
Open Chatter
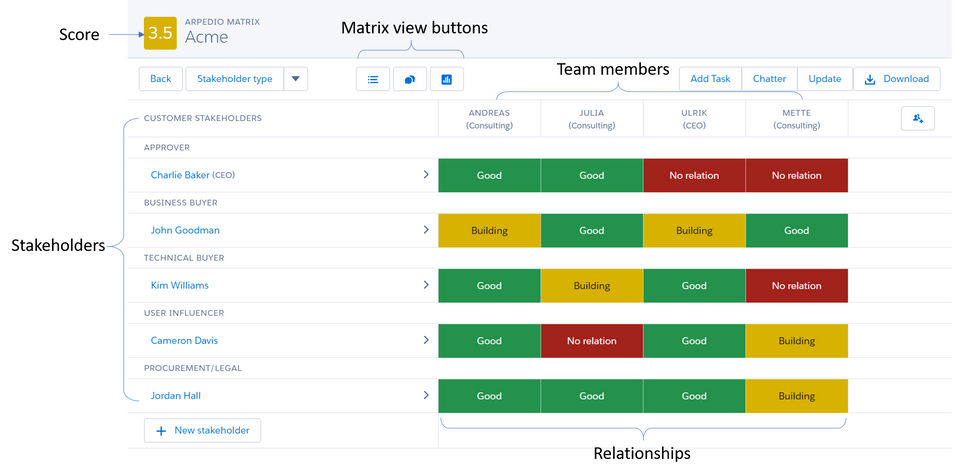pos(769,79)
